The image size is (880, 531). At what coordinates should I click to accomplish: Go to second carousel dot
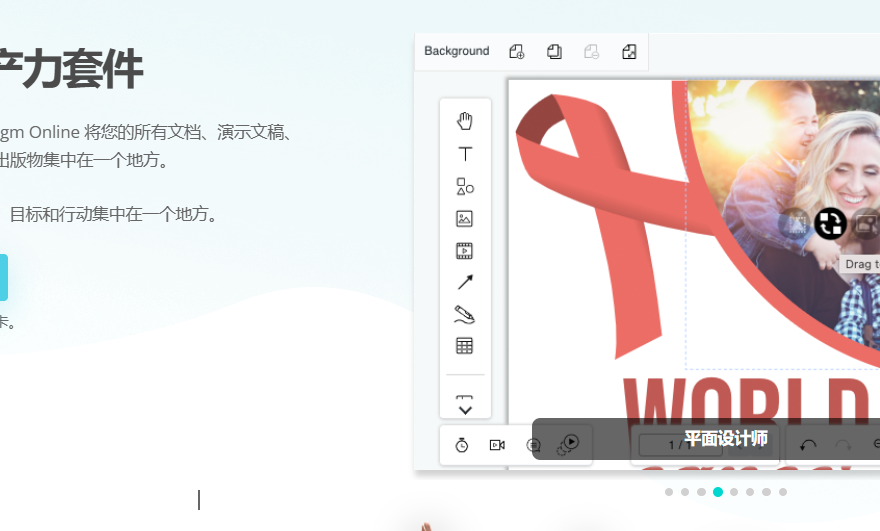(685, 492)
